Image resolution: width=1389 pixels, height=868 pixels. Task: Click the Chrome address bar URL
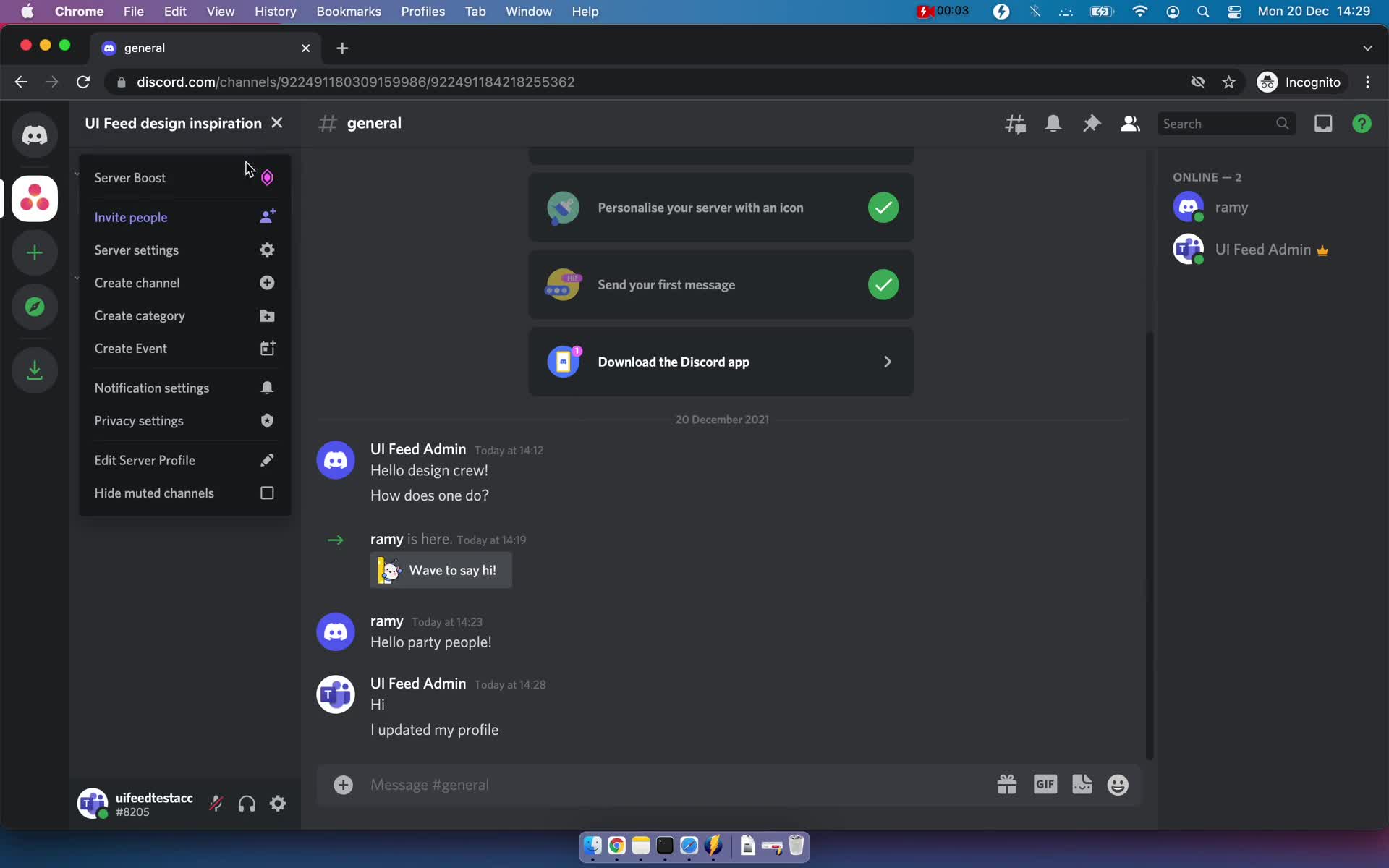click(x=355, y=82)
